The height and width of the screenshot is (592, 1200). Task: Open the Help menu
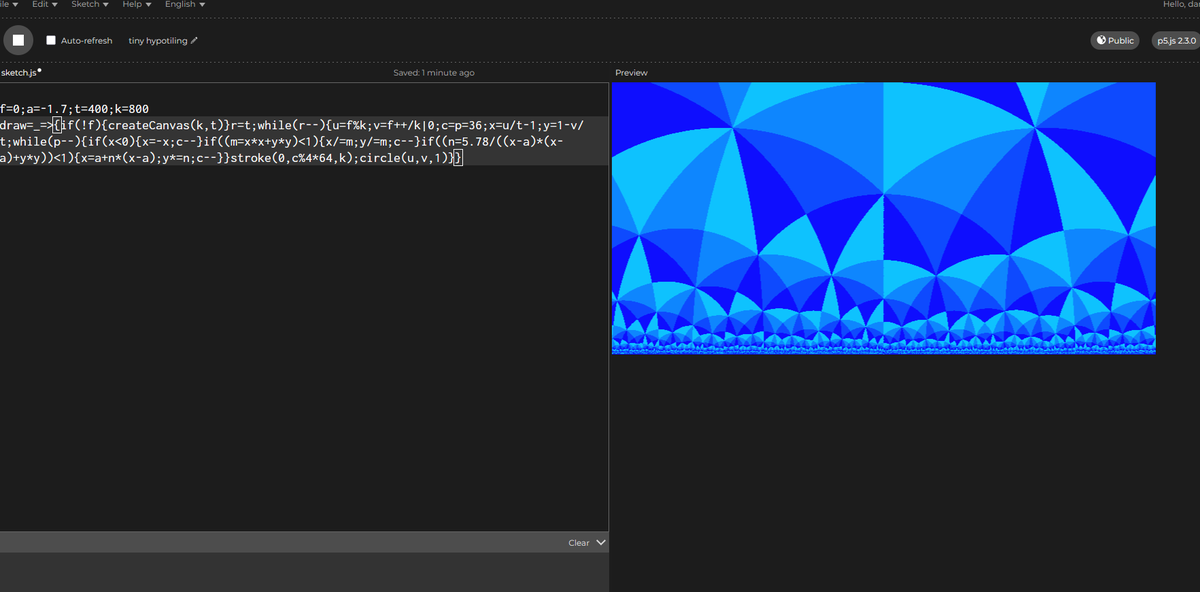[x=136, y=5]
